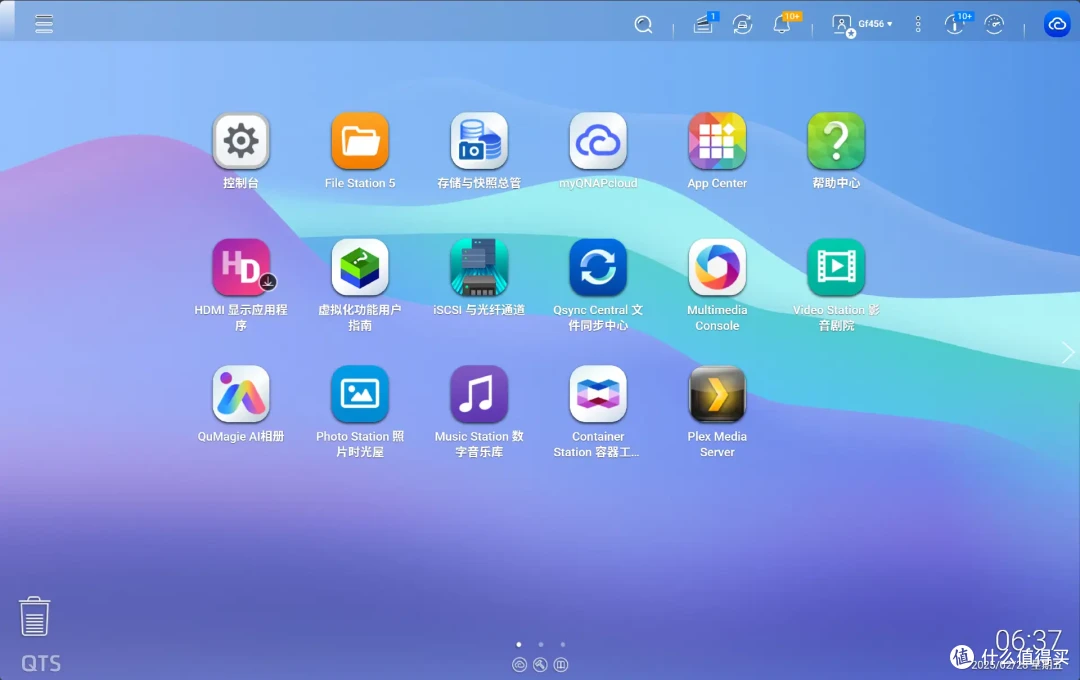Open Qsync Central file sync app

pos(598,267)
